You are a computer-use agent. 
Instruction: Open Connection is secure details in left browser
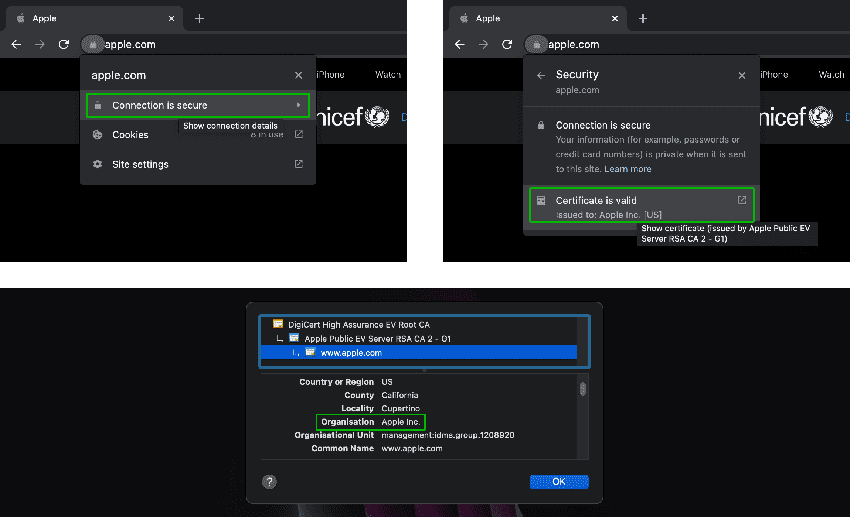(197, 105)
